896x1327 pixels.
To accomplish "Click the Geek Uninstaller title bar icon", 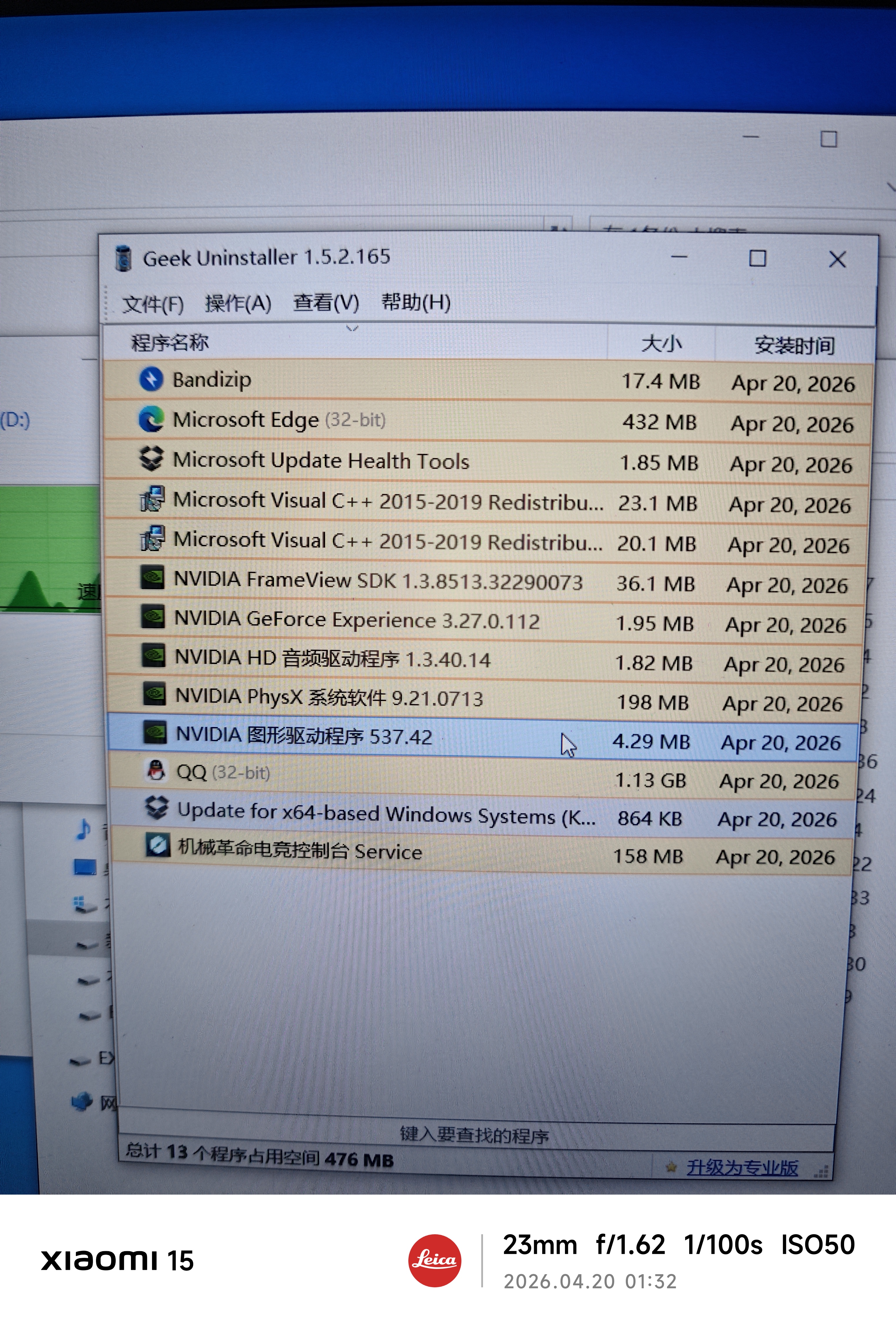I will tap(123, 258).
